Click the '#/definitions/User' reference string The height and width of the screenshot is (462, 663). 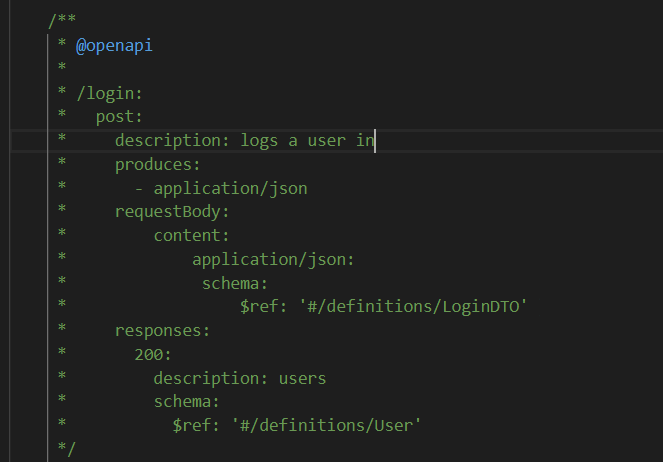[326, 426]
